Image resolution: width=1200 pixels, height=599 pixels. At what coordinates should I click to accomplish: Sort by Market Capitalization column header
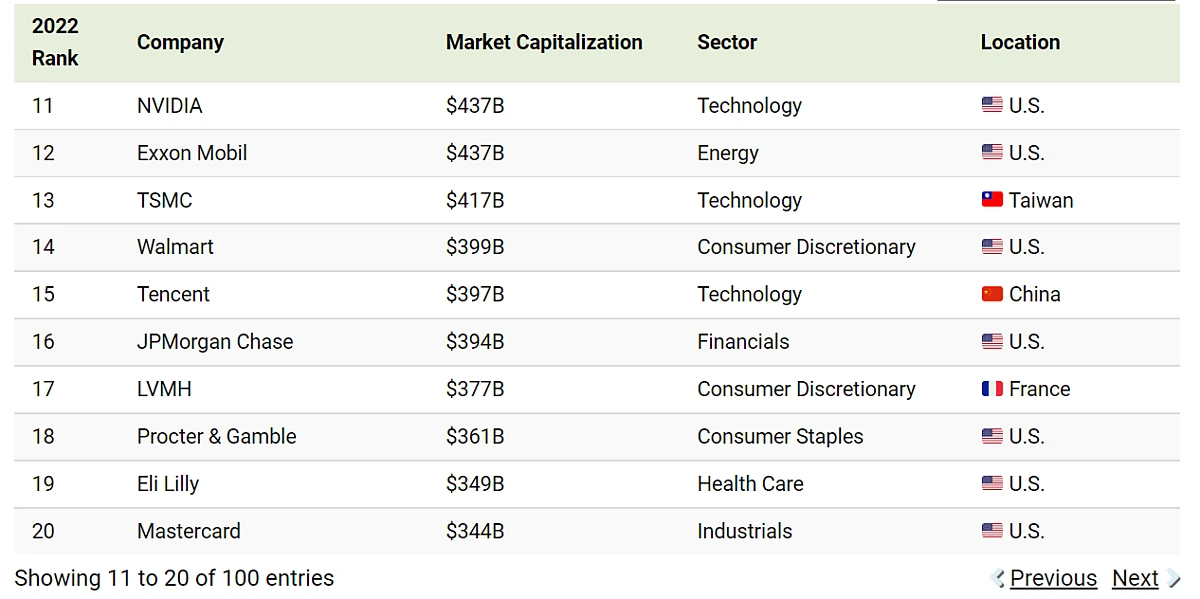[x=544, y=42]
